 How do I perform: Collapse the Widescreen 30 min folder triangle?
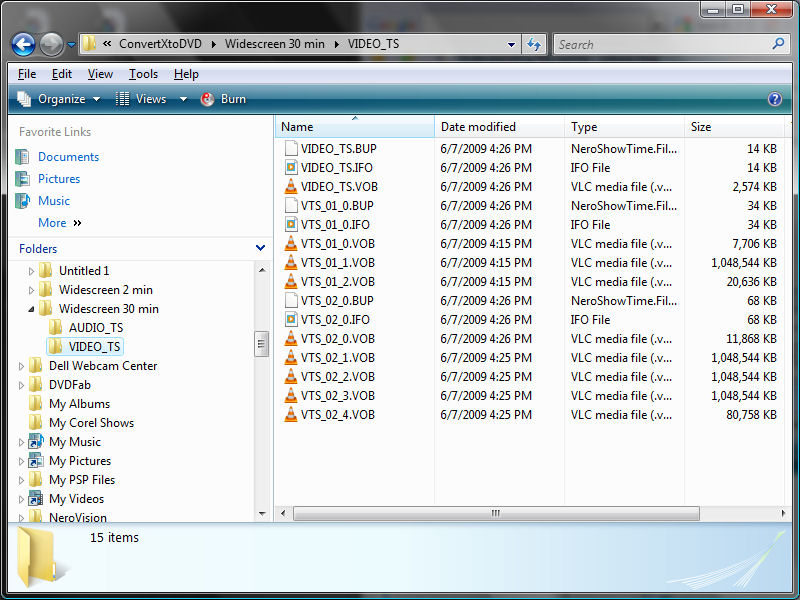[x=31, y=309]
